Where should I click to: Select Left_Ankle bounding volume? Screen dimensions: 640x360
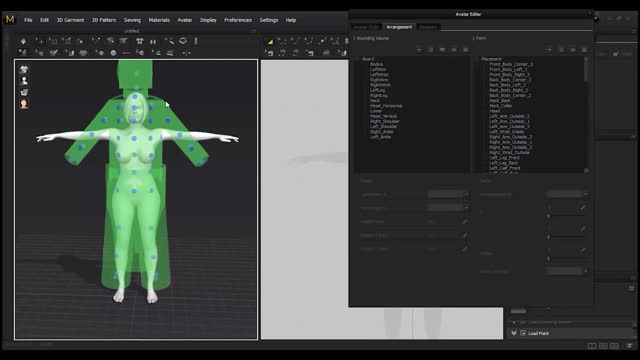[x=380, y=137]
